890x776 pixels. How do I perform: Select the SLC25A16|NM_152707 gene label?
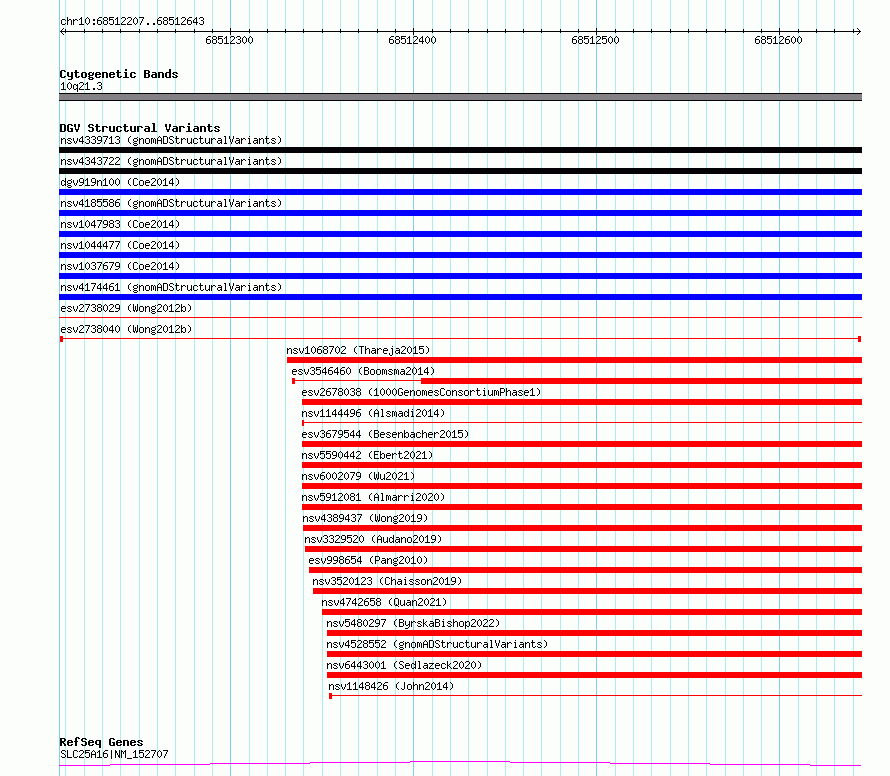pos(114,754)
